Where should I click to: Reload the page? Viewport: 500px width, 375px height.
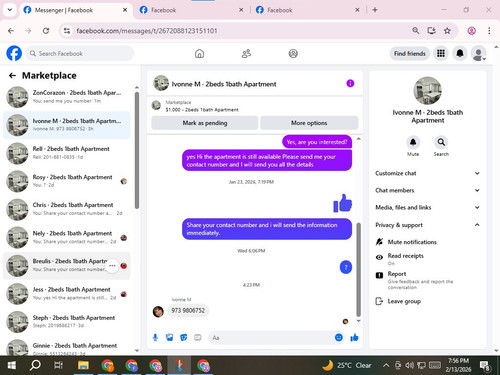point(46,31)
